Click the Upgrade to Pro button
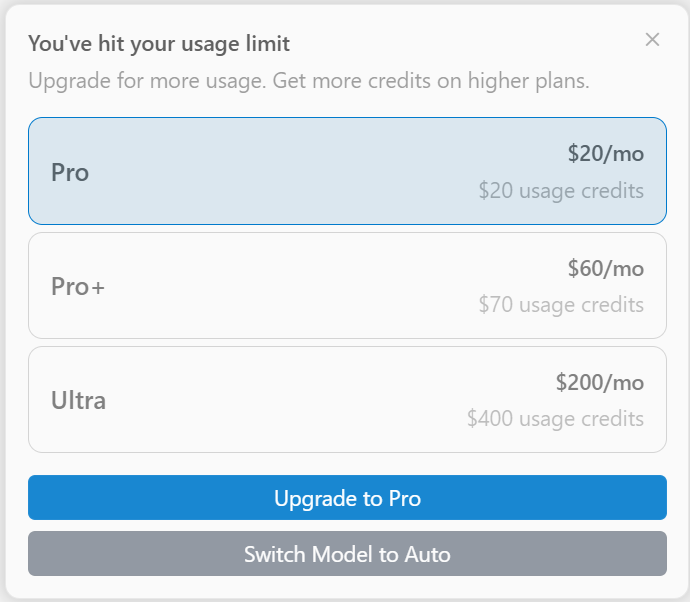690x602 pixels. click(x=347, y=498)
